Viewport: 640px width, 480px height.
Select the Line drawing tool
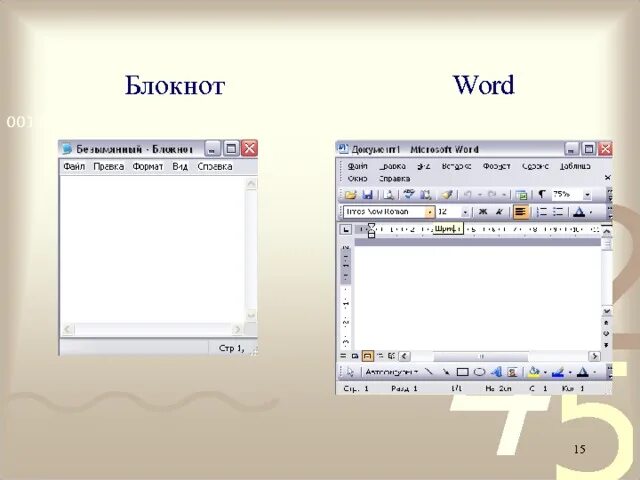[x=429, y=372]
